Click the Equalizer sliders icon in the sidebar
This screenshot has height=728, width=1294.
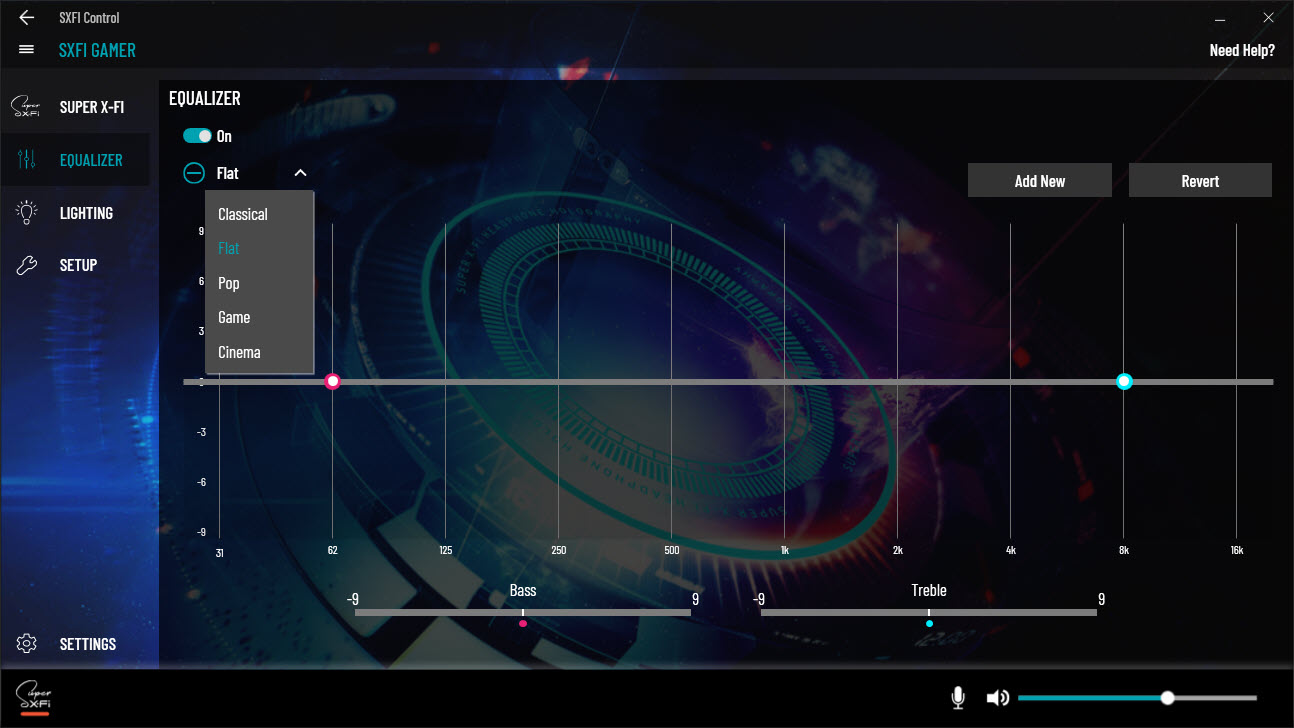click(x=27, y=159)
